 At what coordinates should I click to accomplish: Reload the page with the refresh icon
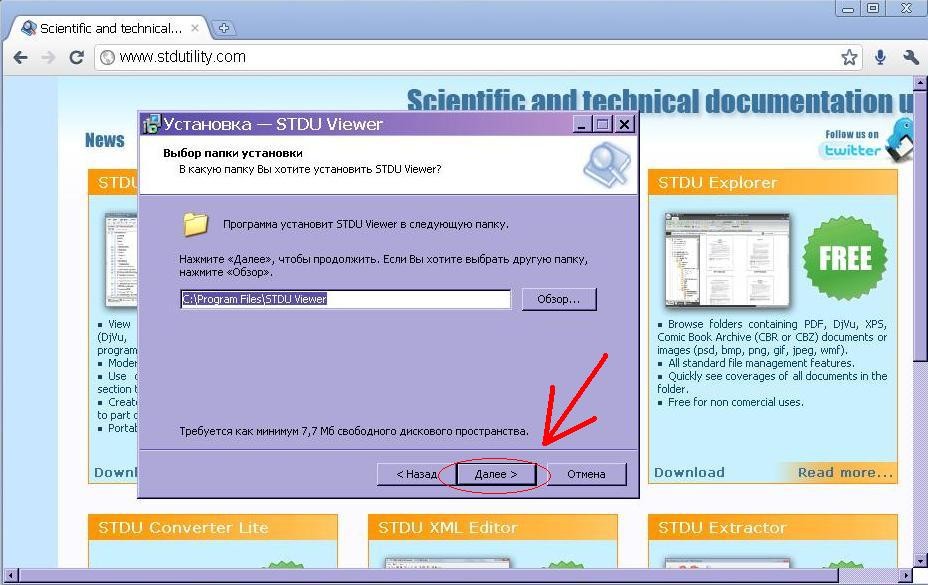click(76, 57)
